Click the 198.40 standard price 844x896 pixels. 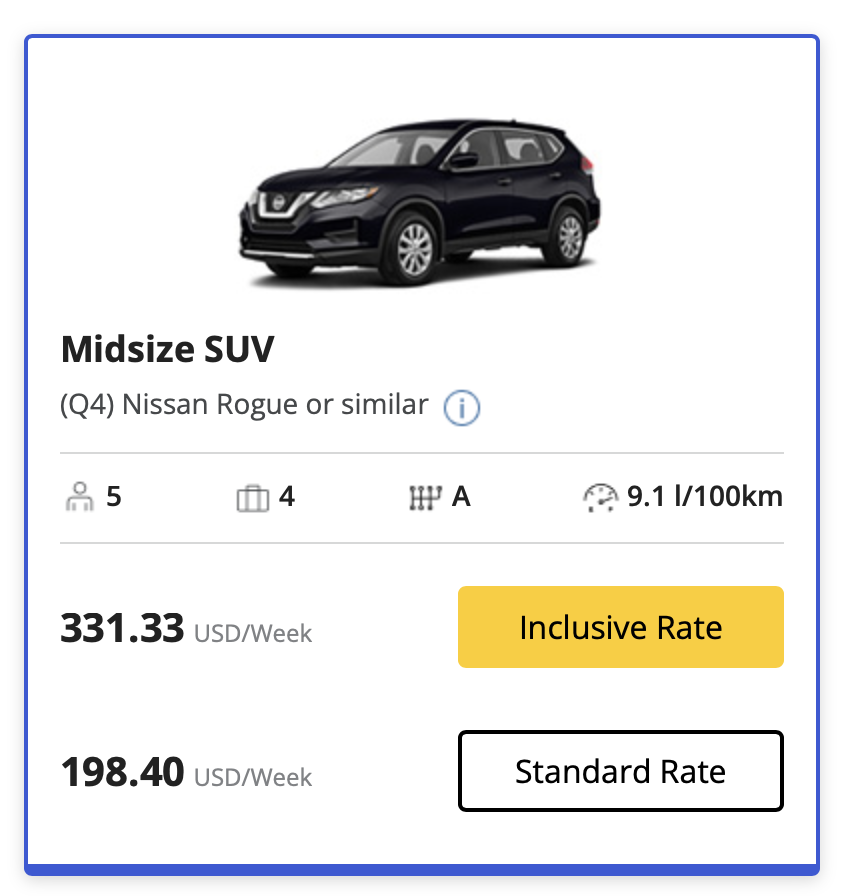click(123, 772)
